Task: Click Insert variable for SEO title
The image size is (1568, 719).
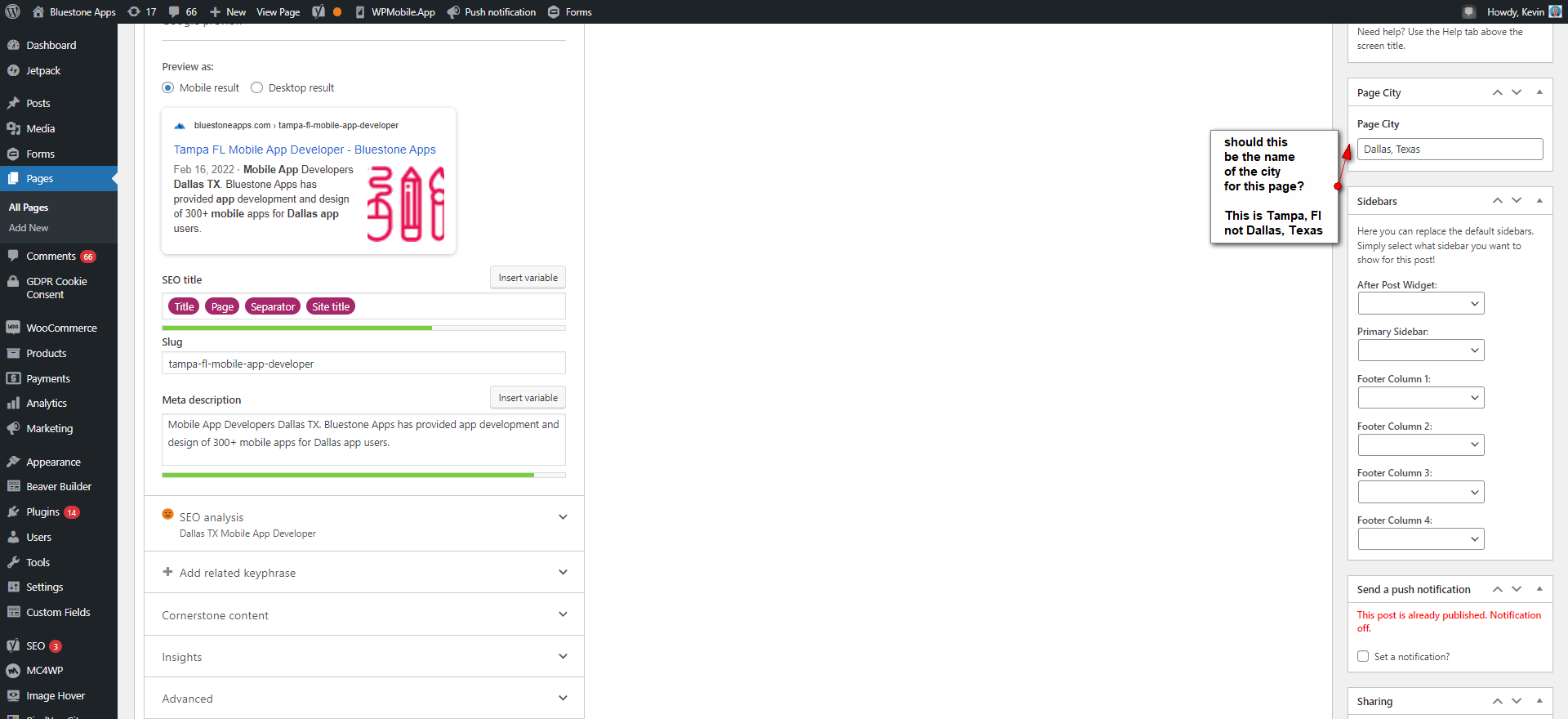Action: coord(528,278)
